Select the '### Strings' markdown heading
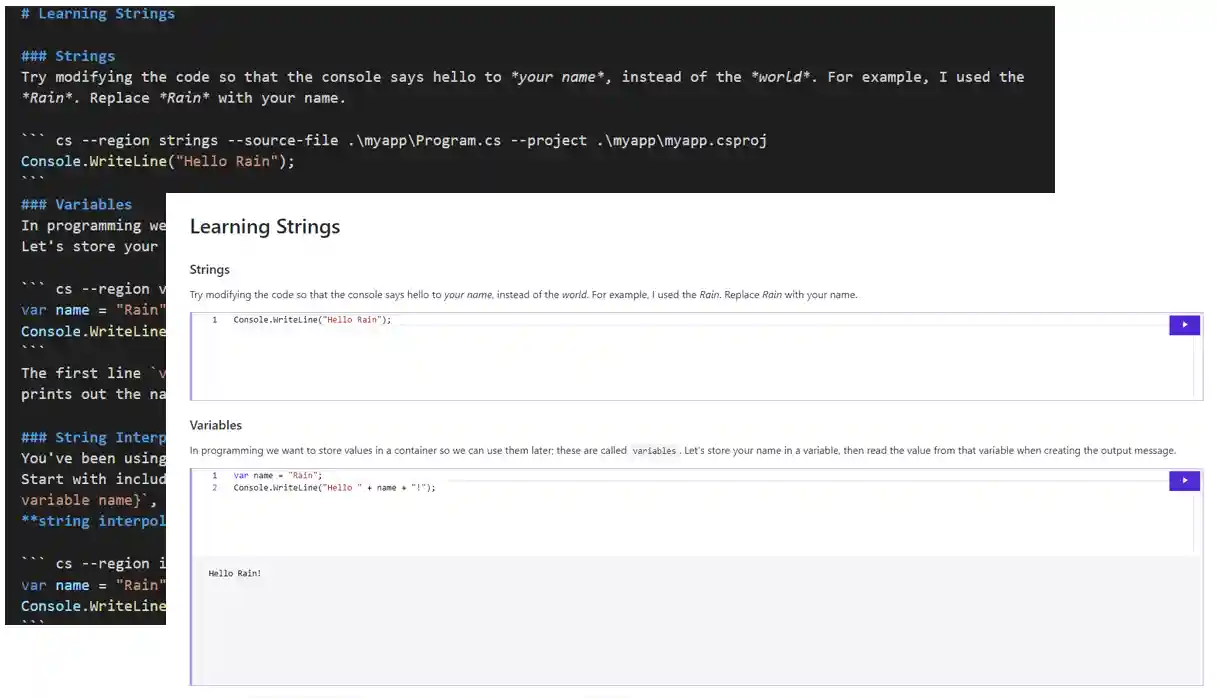Image resolution: width=1217 pixels, height=698 pixels. [68, 56]
